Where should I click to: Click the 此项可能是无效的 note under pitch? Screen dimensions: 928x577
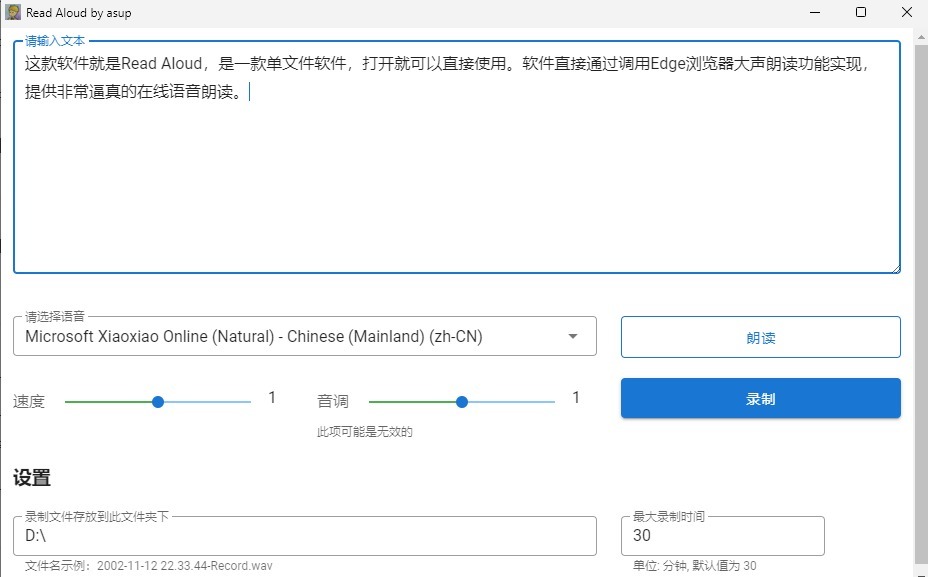365,432
